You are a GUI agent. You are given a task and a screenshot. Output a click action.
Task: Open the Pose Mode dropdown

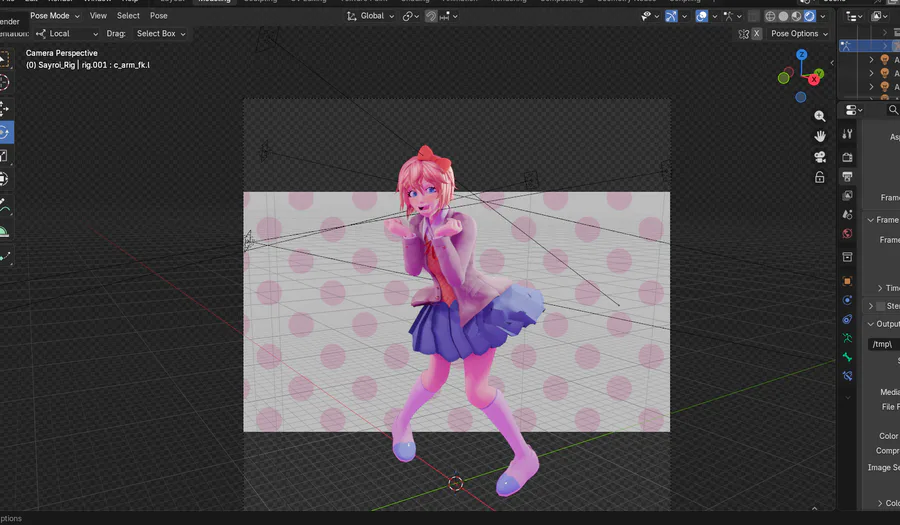[x=55, y=16]
